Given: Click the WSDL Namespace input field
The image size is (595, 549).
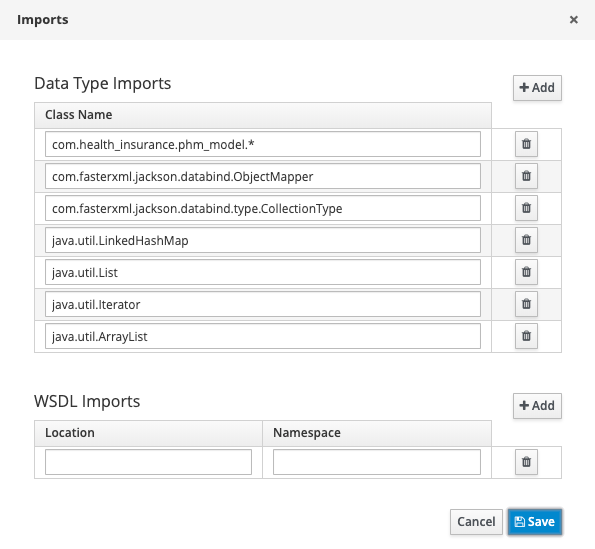Looking at the screenshot, I should point(377,462).
